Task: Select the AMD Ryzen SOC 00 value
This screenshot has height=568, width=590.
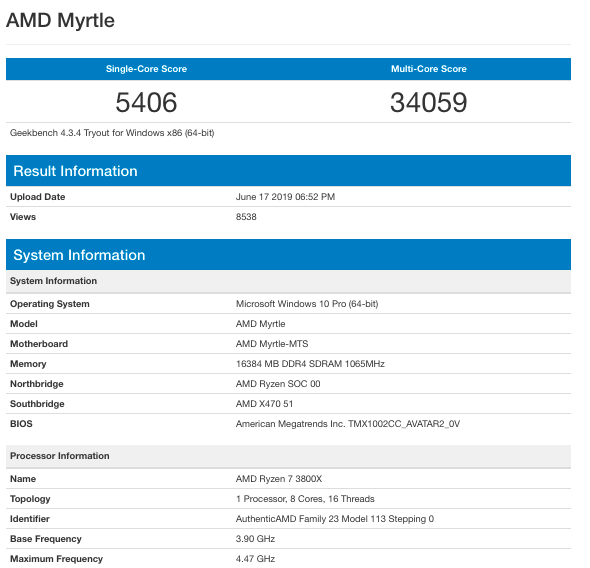Action: (278, 384)
